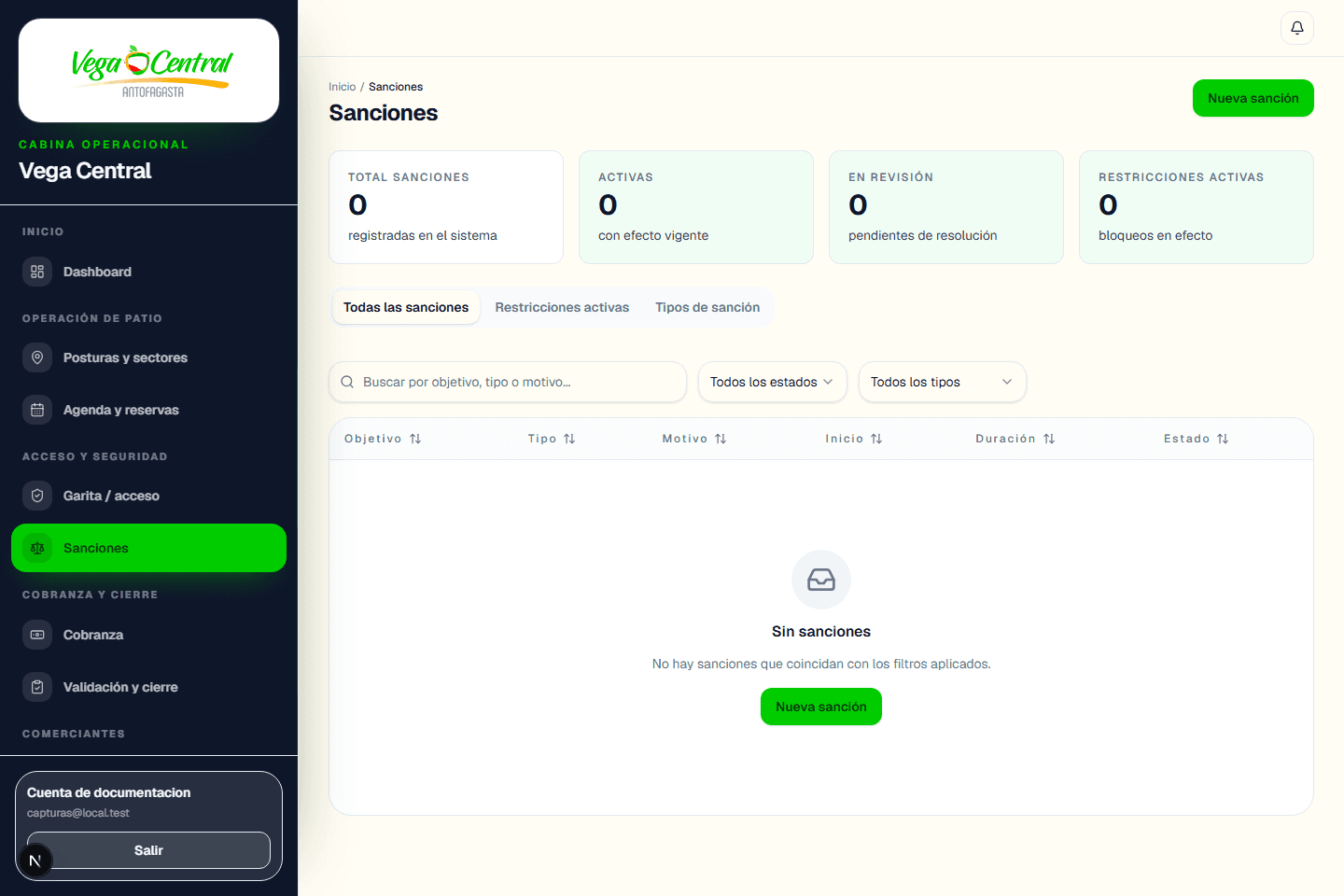Click the En revisión stat card
Viewport: 1344px width, 896px height.
[946, 207]
